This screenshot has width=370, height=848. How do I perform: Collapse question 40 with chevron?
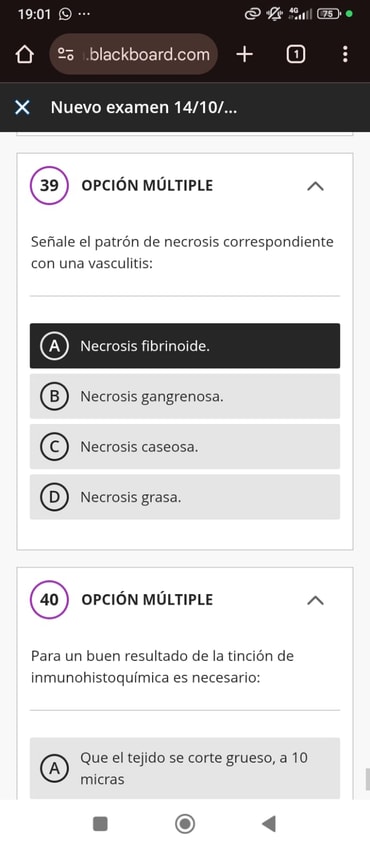315,600
